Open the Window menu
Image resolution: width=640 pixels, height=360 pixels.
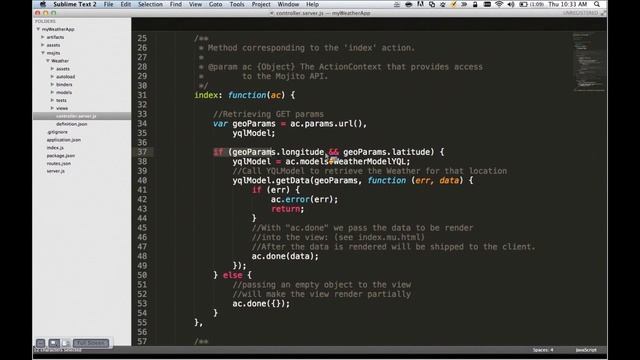pyautogui.click(x=288, y=4)
